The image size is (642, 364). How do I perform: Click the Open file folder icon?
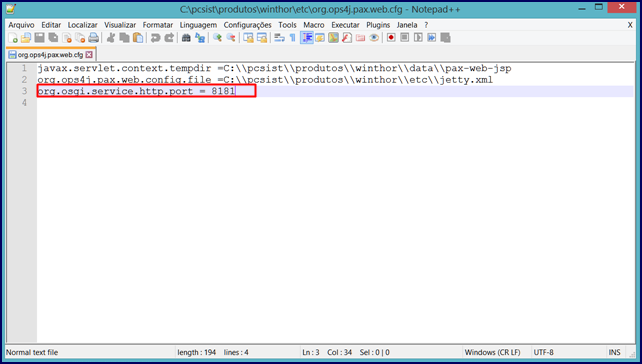point(26,38)
